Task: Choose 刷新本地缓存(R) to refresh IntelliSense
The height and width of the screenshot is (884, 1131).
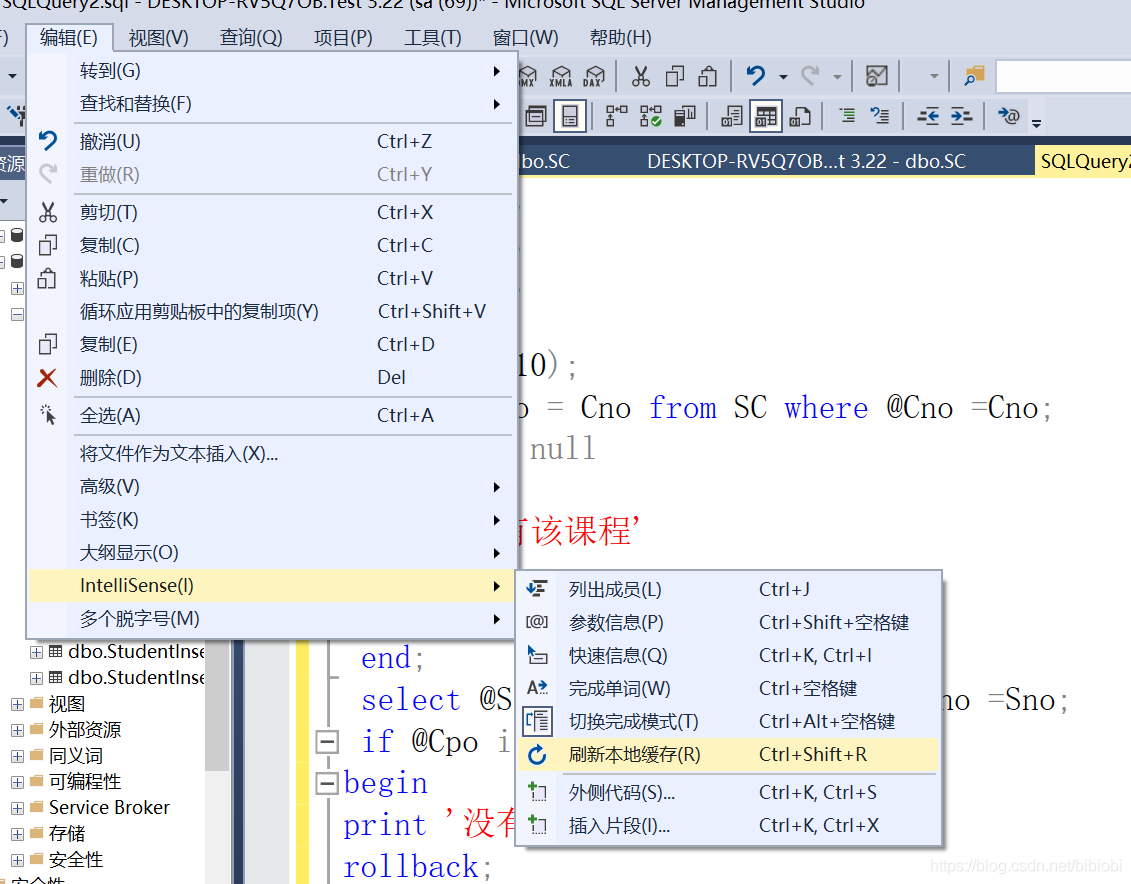Action: coord(729,755)
